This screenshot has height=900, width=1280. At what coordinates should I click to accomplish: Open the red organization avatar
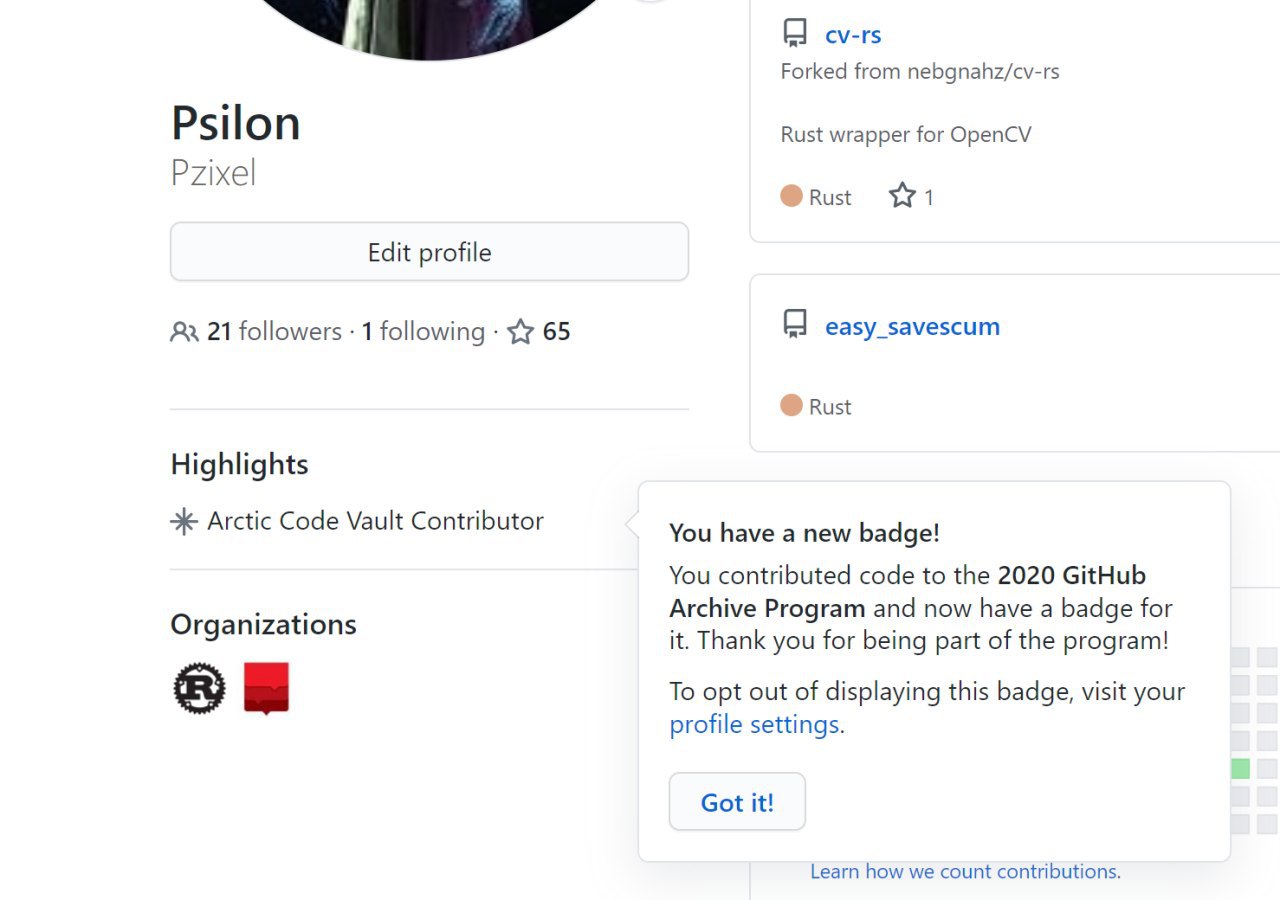tap(266, 688)
